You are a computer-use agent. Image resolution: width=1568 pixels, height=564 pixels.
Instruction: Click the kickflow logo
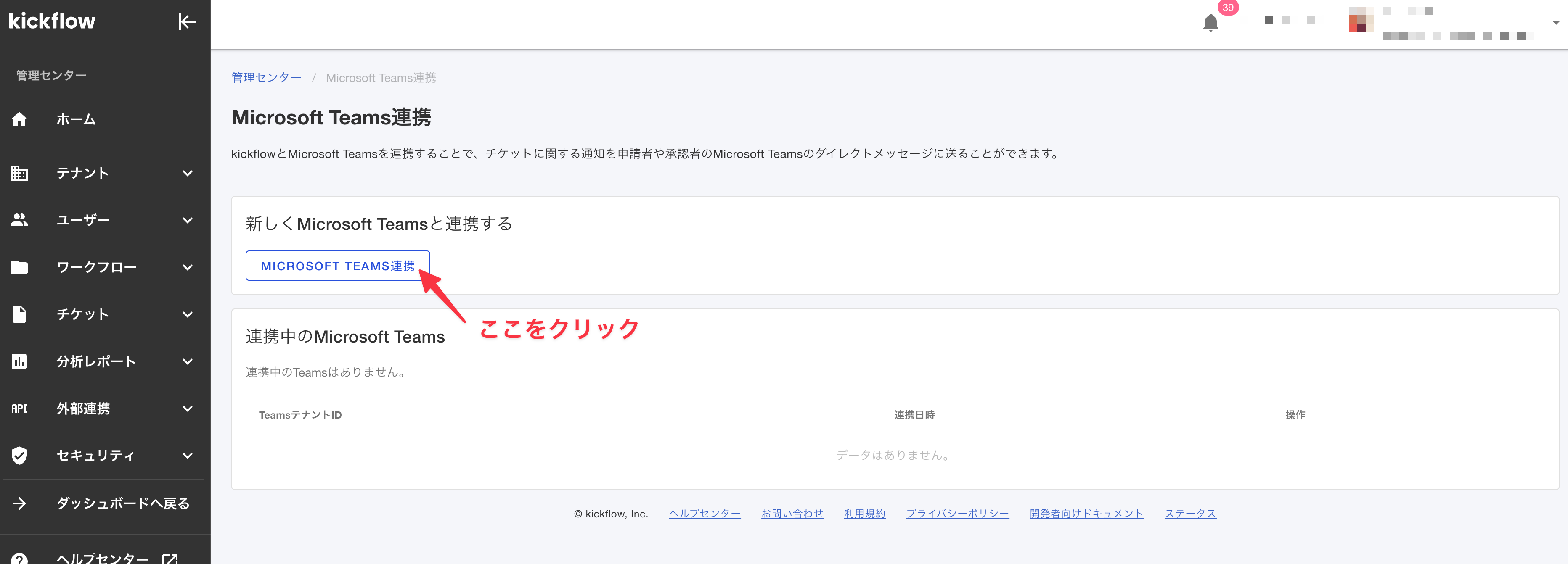52,21
